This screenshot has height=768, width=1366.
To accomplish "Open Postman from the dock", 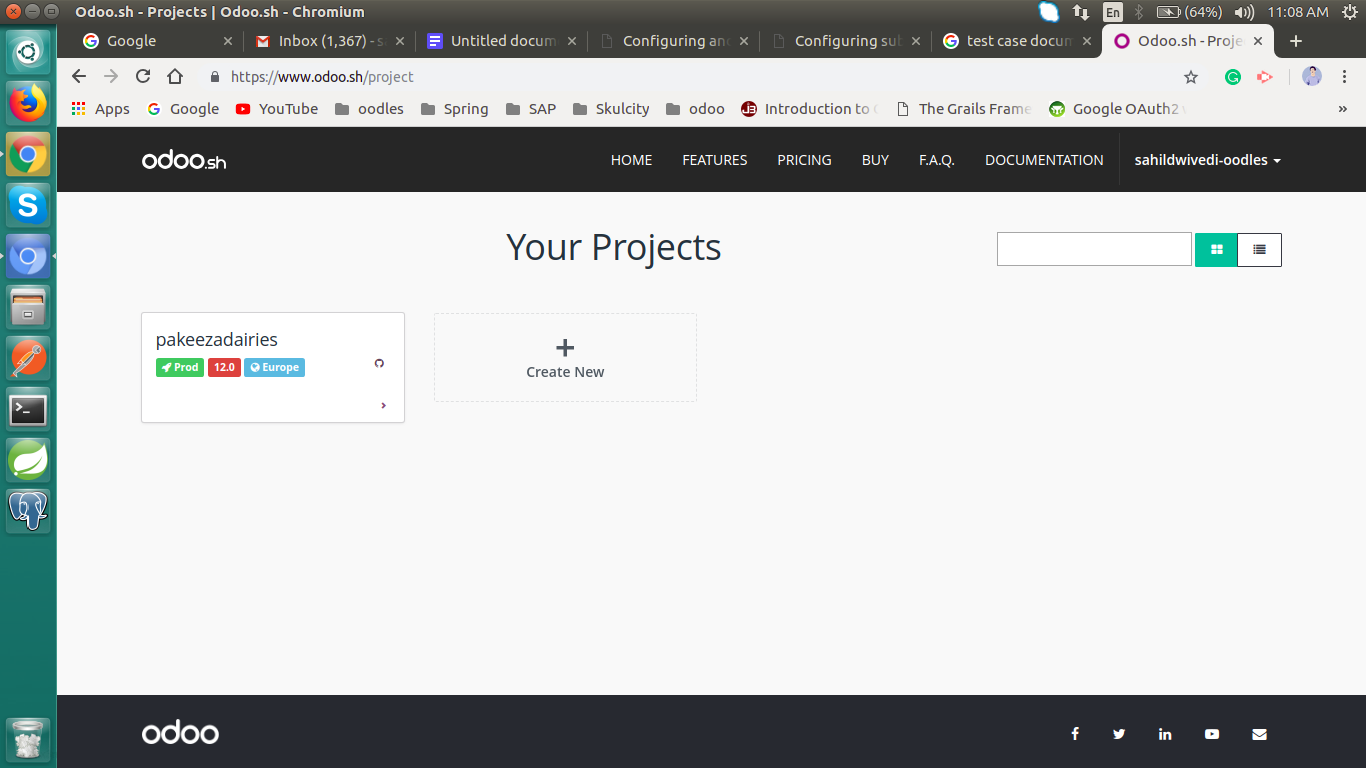I will click(28, 359).
